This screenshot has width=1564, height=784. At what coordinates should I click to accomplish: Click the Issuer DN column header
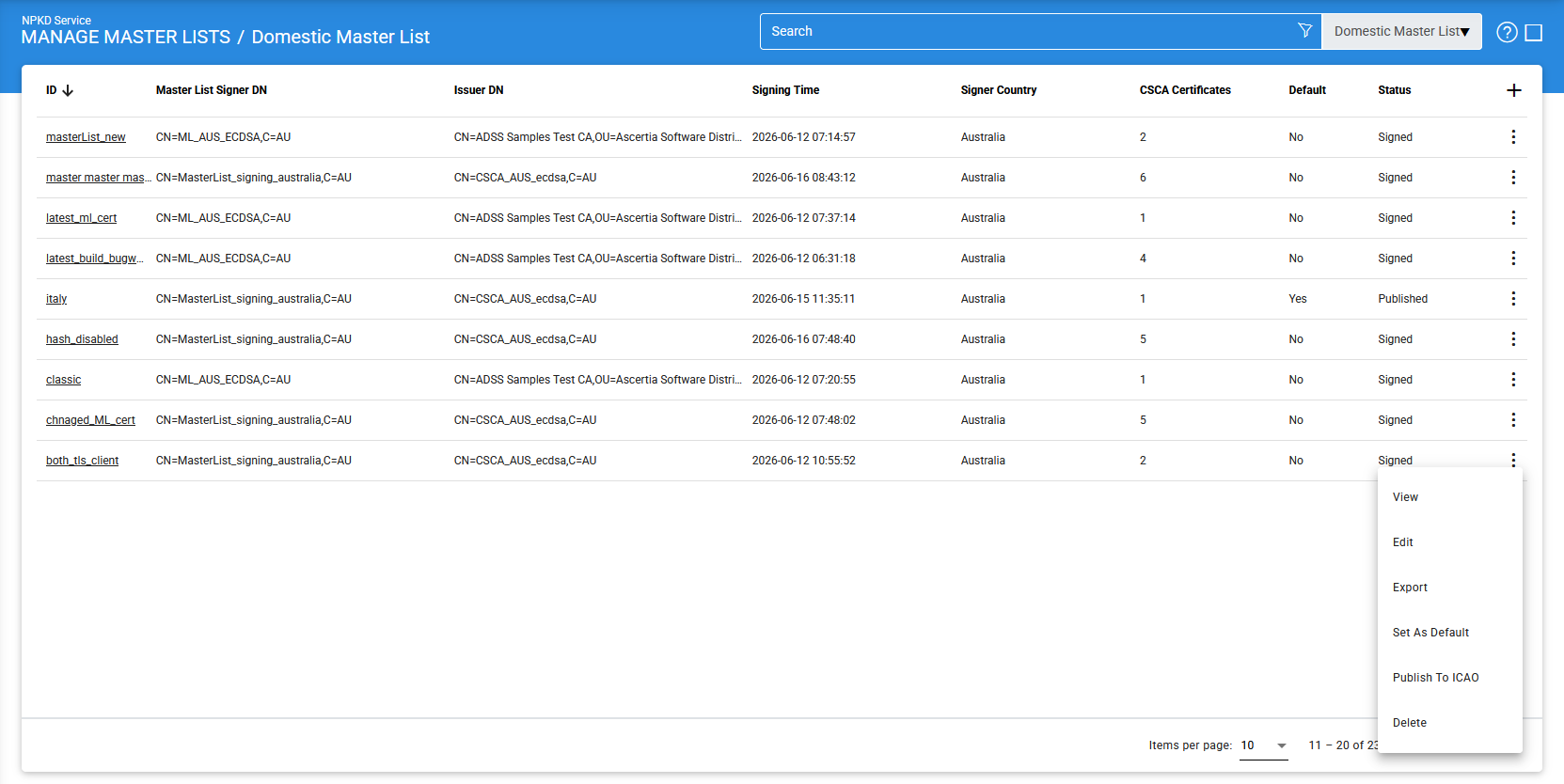pyautogui.click(x=479, y=90)
